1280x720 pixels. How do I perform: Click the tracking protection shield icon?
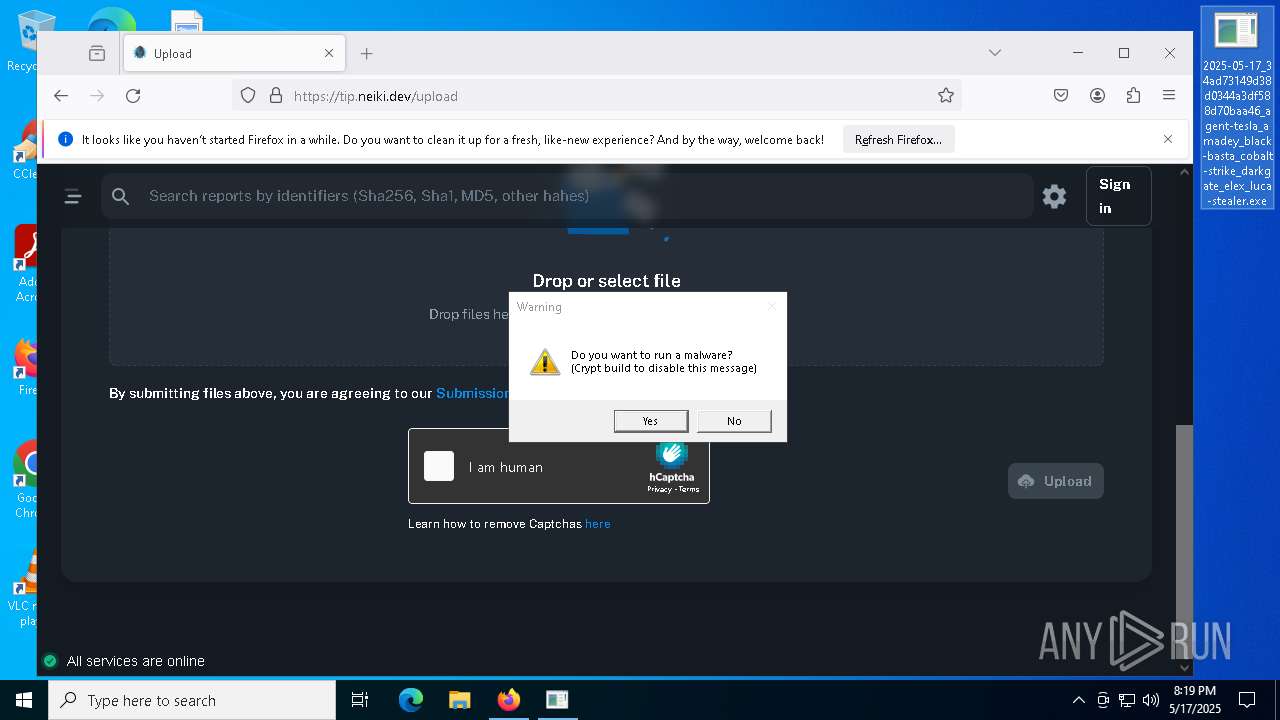[248, 96]
